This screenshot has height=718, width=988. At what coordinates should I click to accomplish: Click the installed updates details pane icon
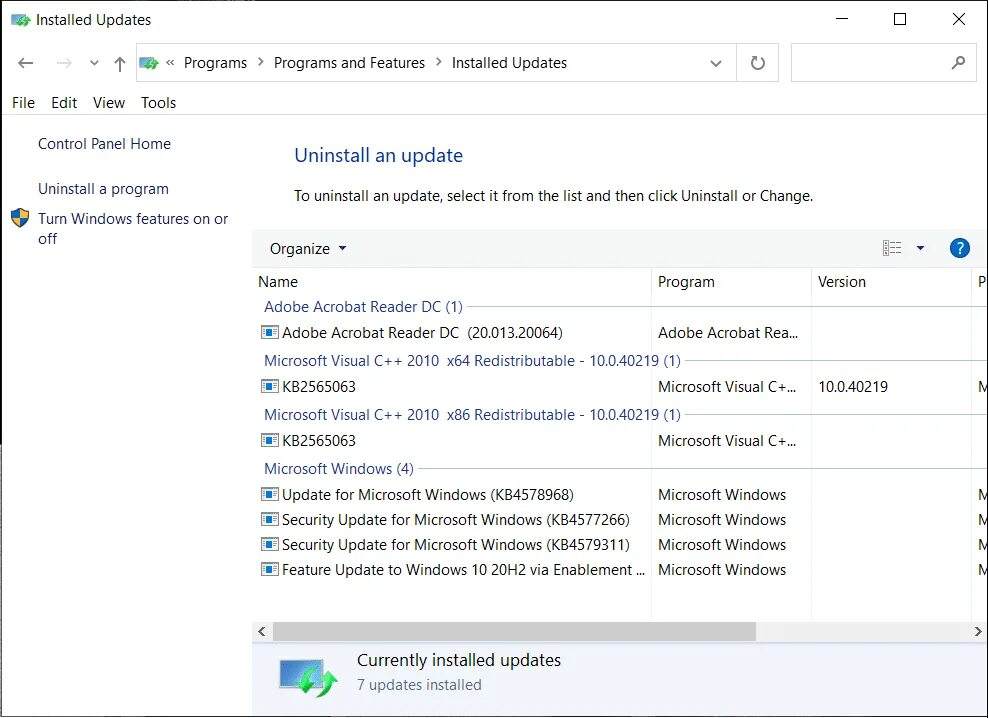(x=308, y=677)
